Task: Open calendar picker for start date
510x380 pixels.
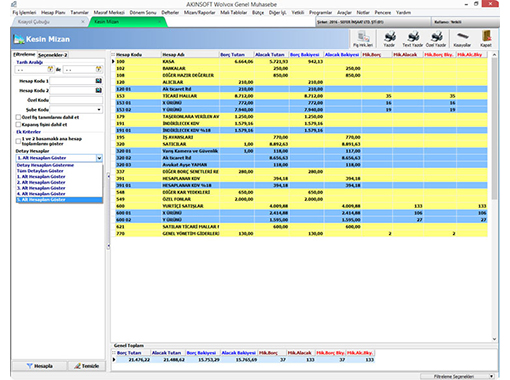Action: tap(50, 69)
